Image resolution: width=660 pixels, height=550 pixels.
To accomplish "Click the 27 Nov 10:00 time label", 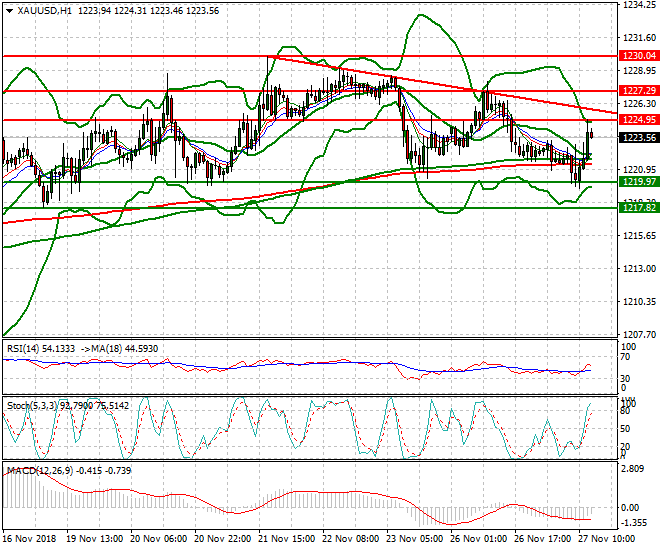I will coord(607,539).
